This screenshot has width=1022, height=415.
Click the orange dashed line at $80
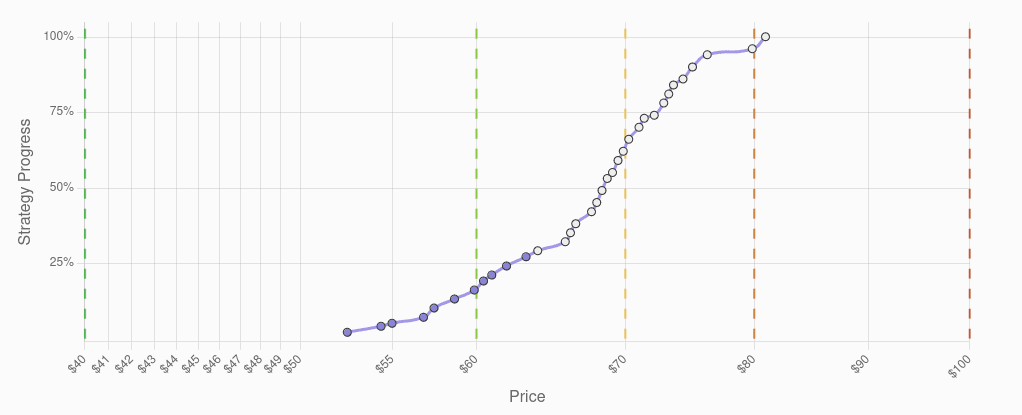tap(754, 200)
